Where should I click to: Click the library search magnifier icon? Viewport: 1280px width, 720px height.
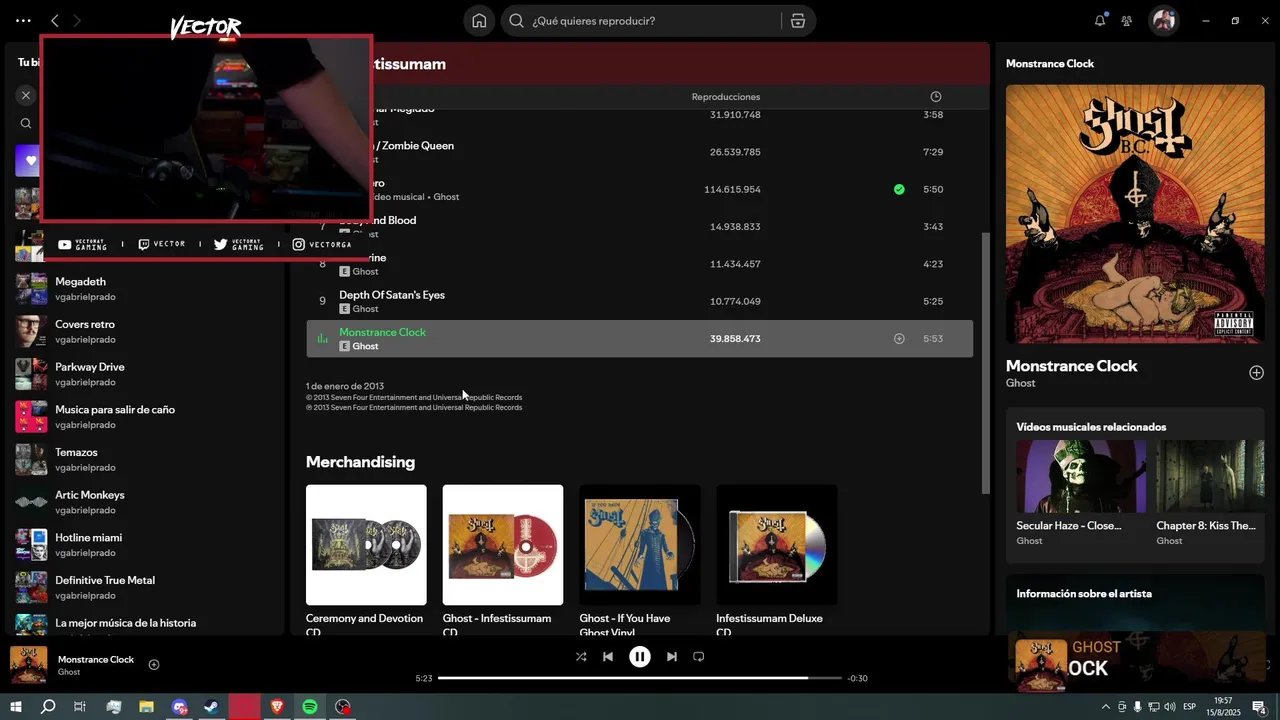[26, 124]
